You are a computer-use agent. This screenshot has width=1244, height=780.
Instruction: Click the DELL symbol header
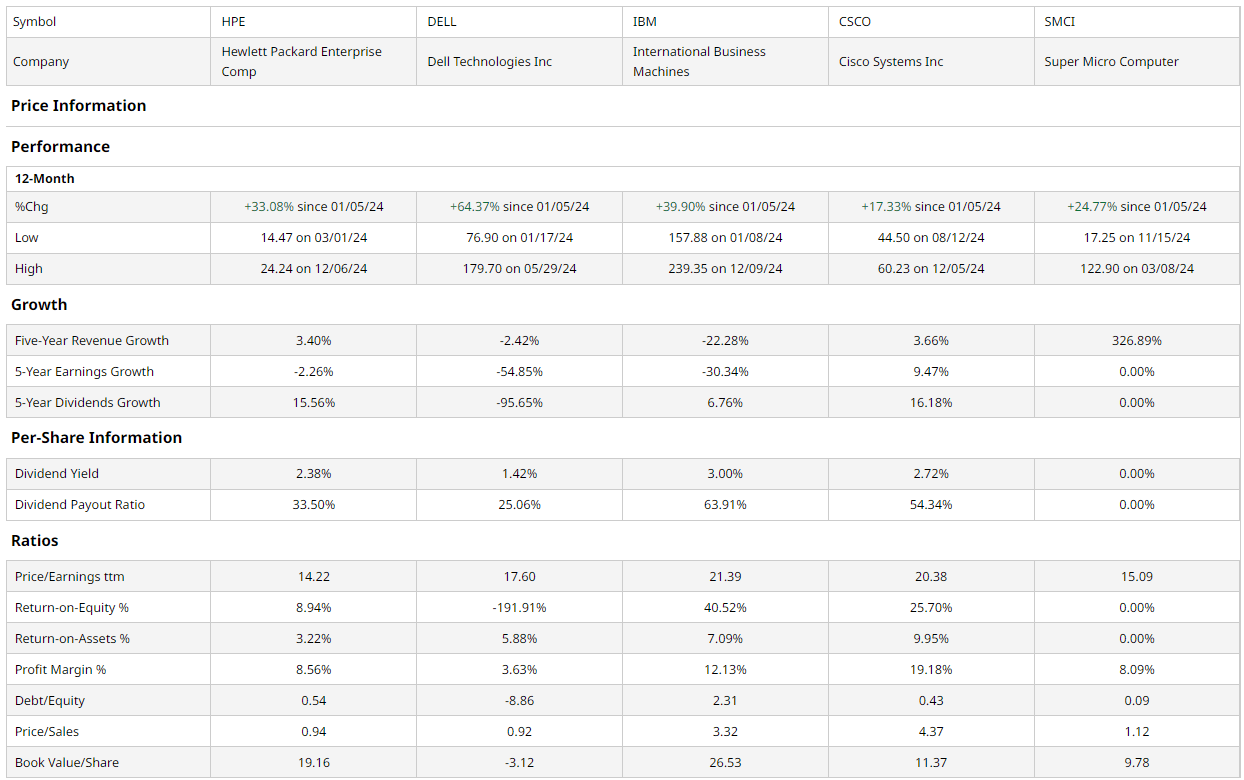441,22
